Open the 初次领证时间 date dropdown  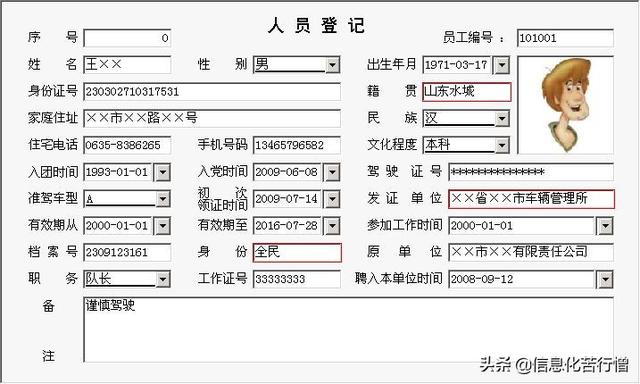332,199
